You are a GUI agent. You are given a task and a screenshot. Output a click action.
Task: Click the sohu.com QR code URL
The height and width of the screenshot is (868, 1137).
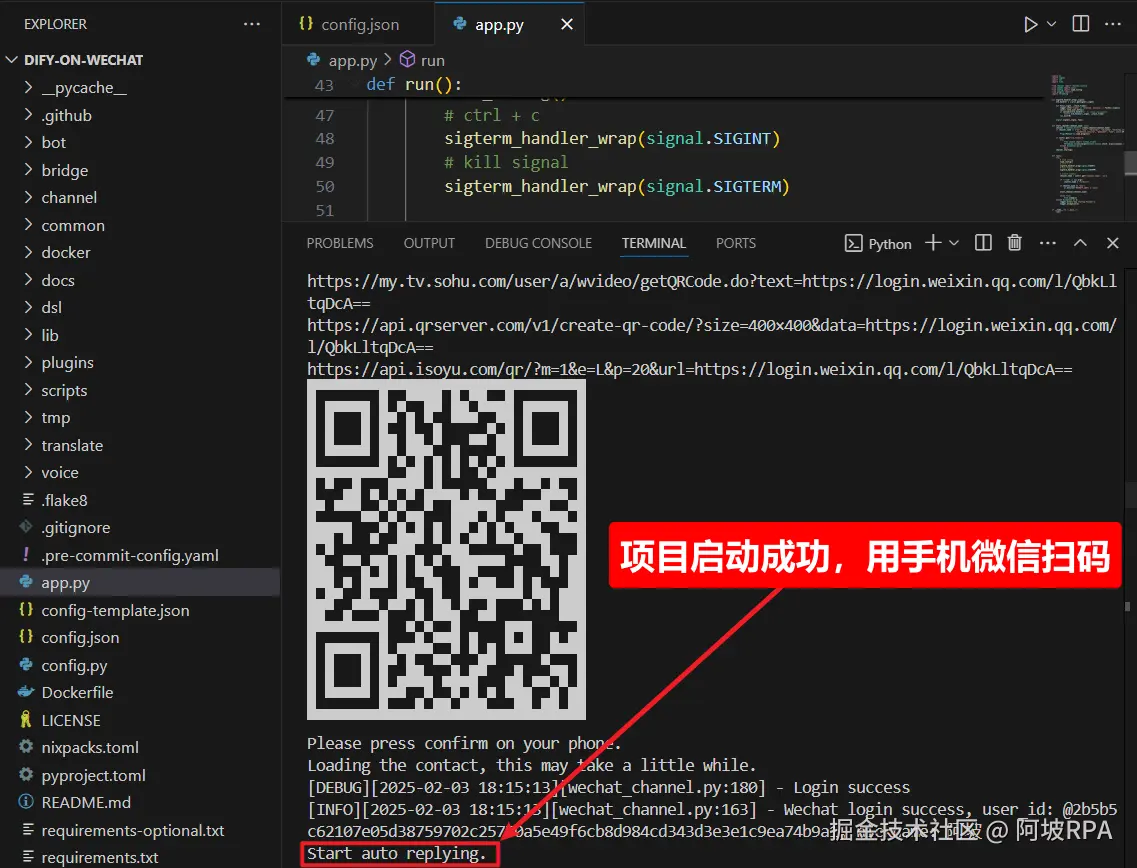[711, 292]
